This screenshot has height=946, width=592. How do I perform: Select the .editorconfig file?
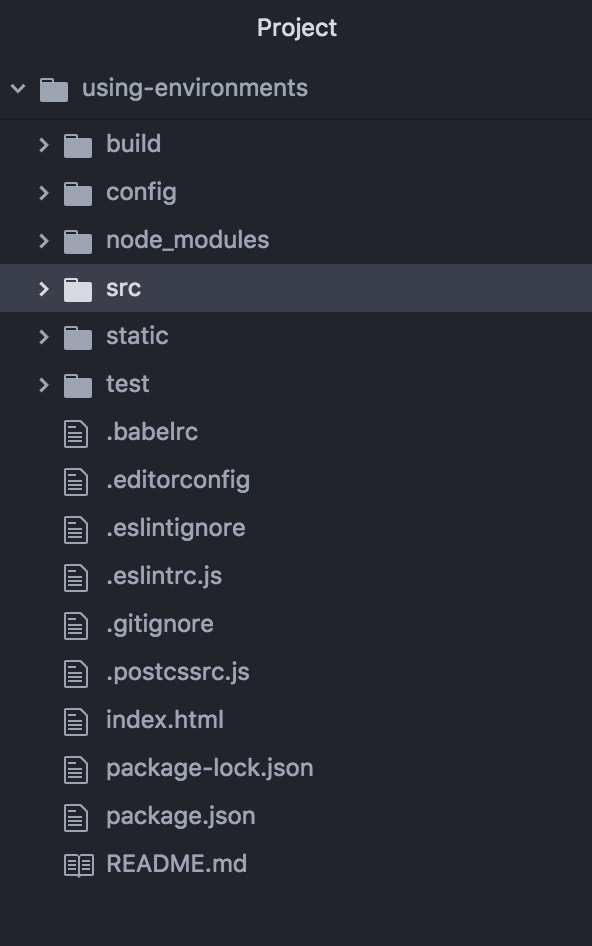click(296, 480)
